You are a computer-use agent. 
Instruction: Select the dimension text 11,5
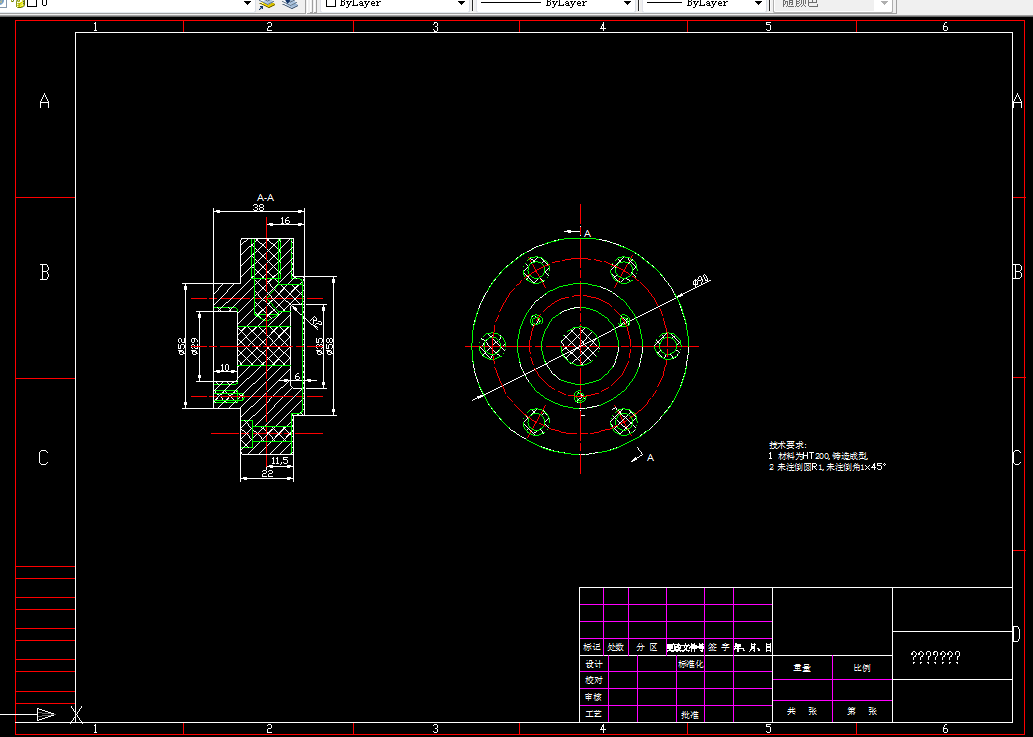click(279, 460)
